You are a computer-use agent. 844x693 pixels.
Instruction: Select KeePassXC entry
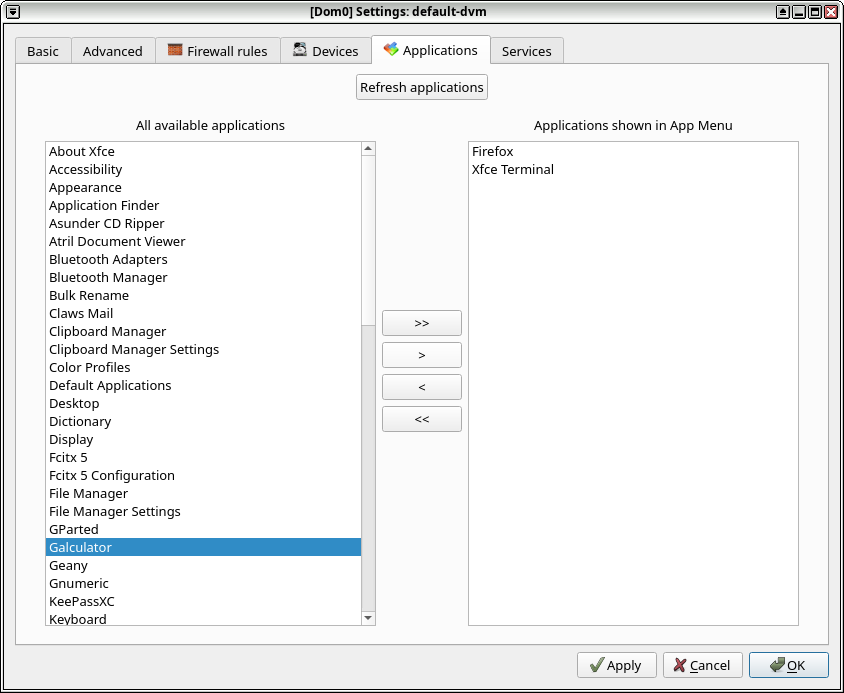coord(203,601)
